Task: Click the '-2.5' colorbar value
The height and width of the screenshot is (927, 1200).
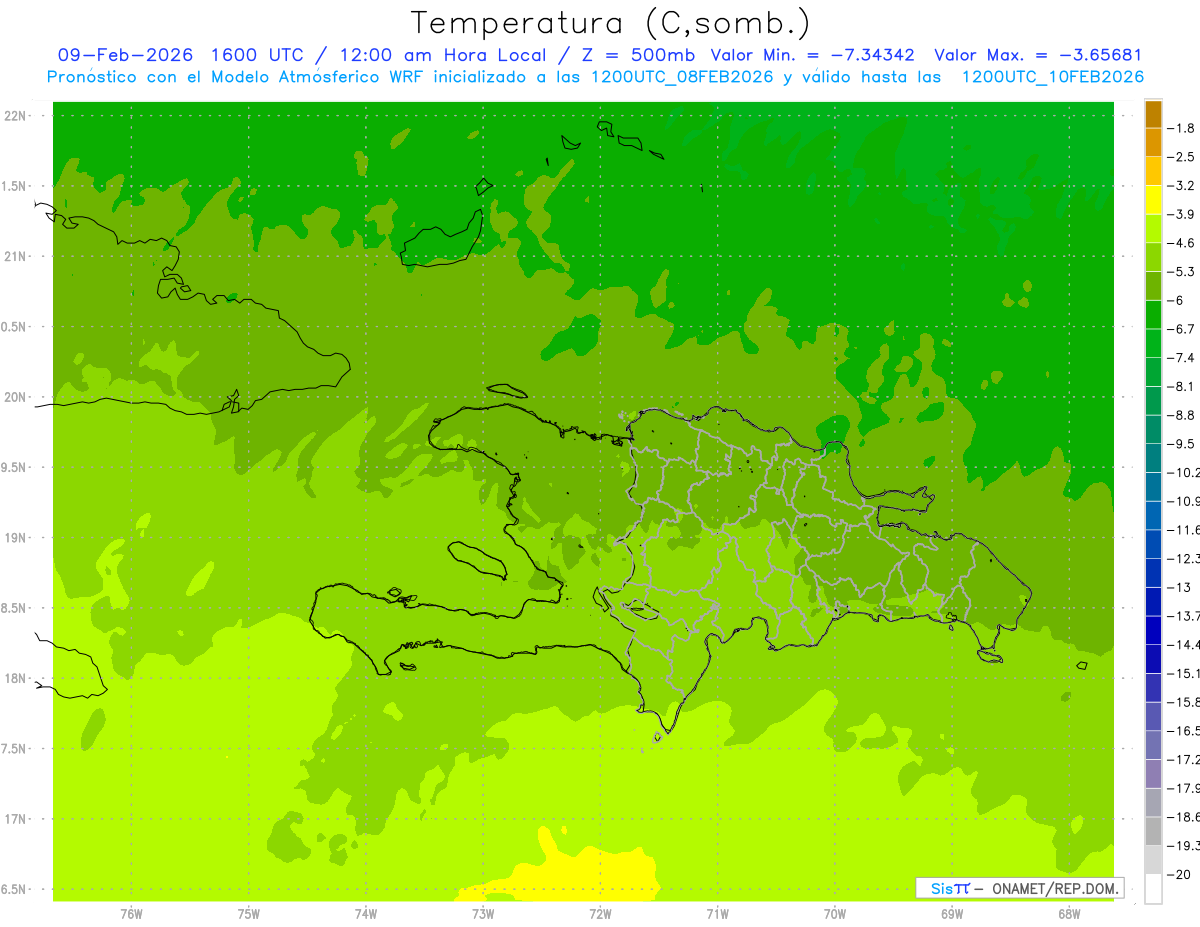Action: pos(1181,157)
